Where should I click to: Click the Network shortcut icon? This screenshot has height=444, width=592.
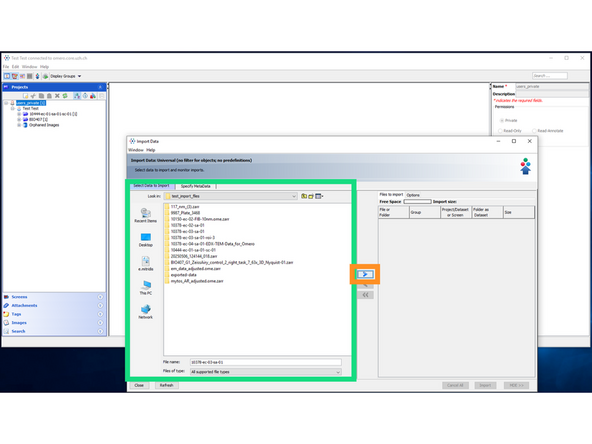(x=146, y=312)
